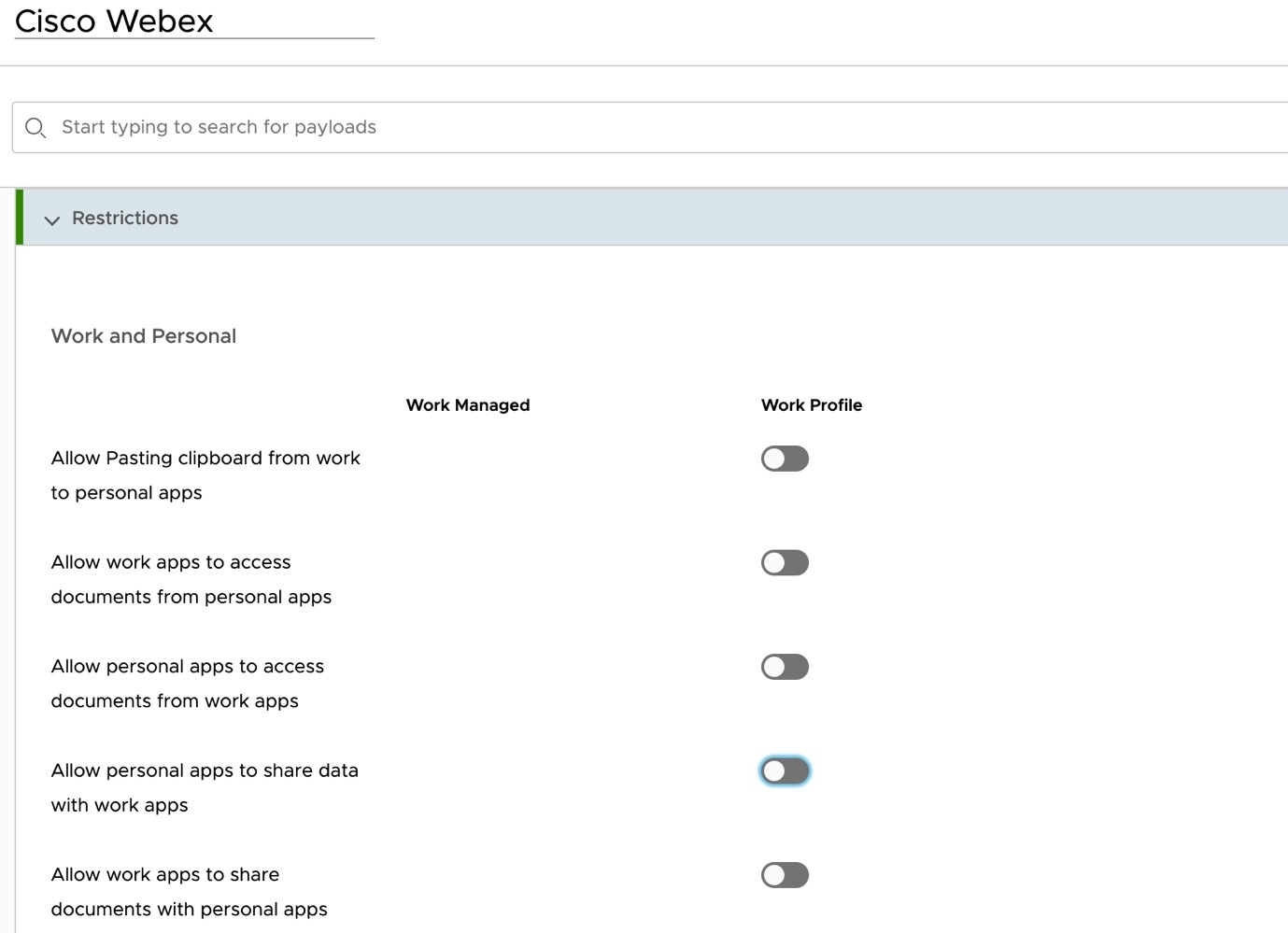The width and height of the screenshot is (1288, 933).
Task: Enable work apps to access personal documents
Action: pyautogui.click(x=785, y=562)
